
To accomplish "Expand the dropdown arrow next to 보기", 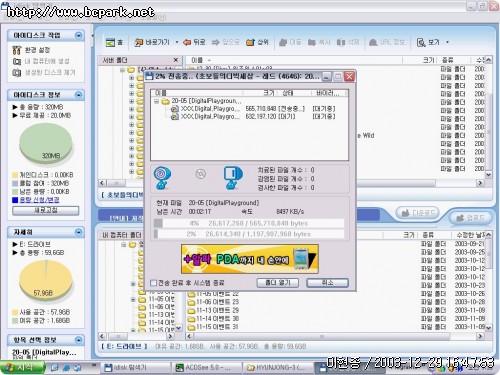I will click(x=447, y=42).
